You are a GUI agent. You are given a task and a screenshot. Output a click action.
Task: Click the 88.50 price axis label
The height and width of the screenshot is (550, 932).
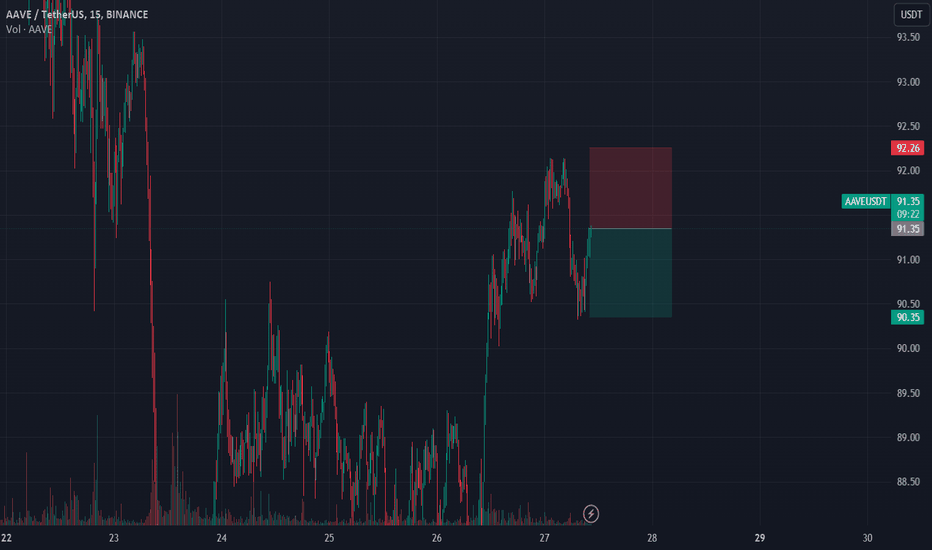click(x=908, y=482)
